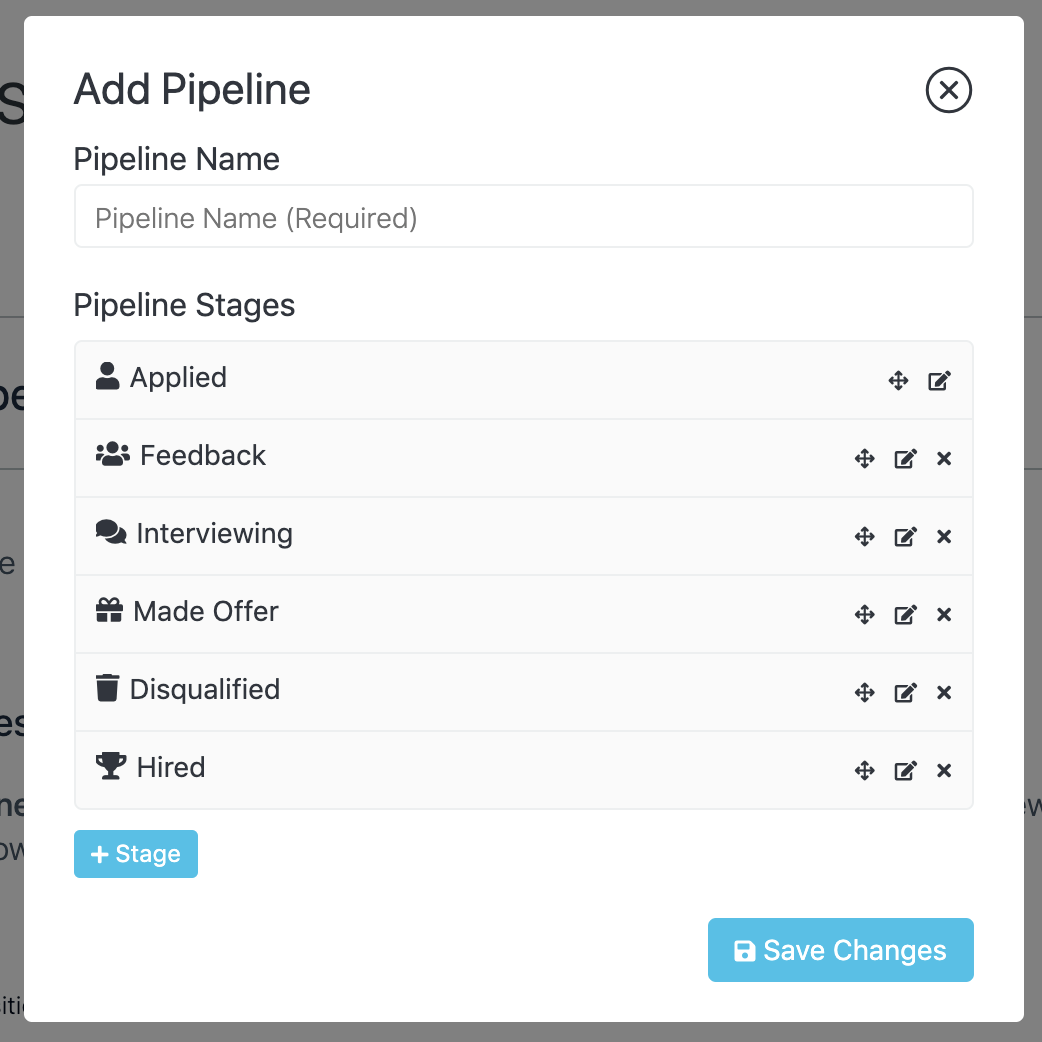Image resolution: width=1042 pixels, height=1042 pixels.
Task: Edit the Applied stage
Action: [939, 381]
